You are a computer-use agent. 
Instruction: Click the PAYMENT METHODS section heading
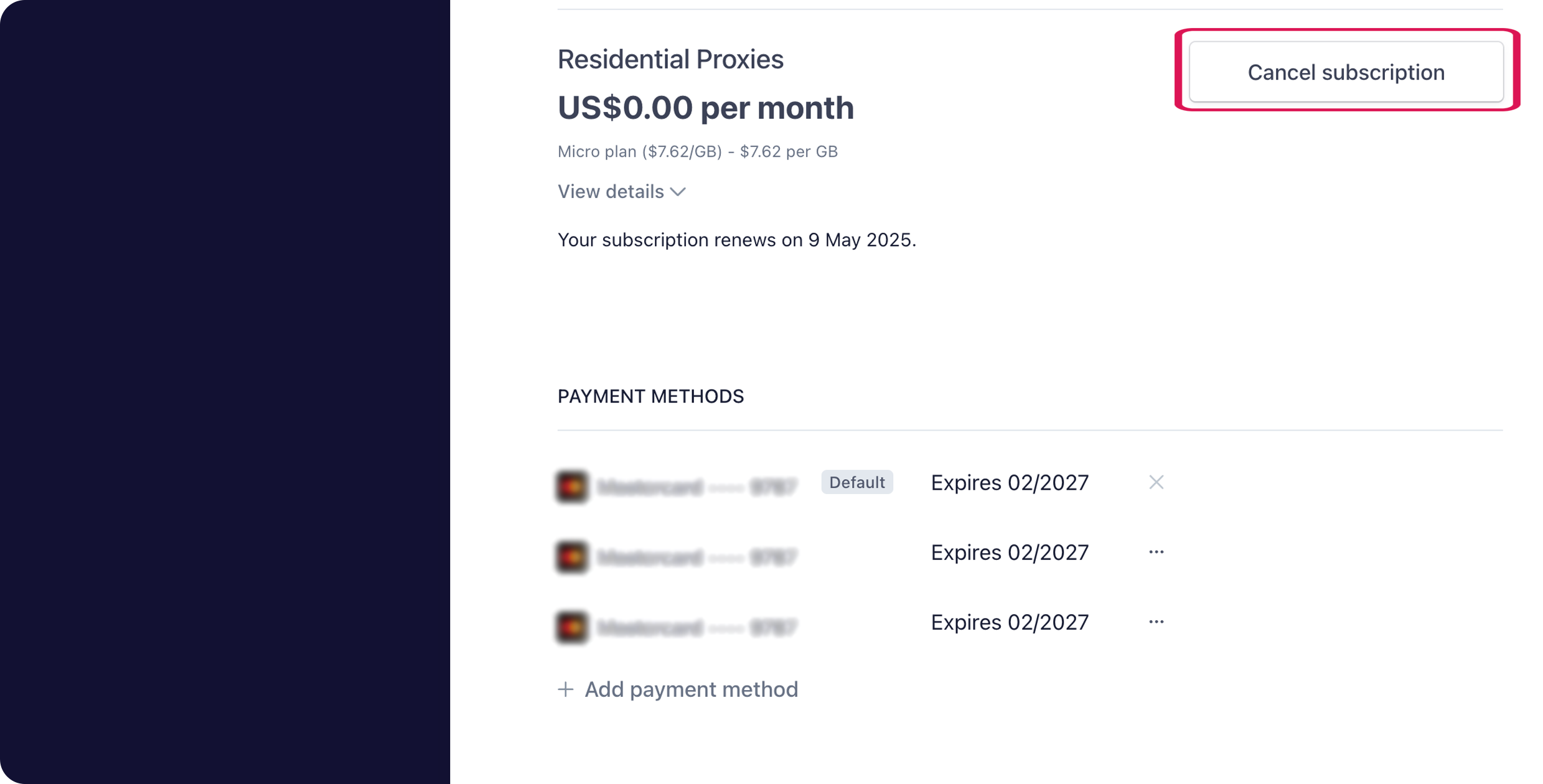pyautogui.click(x=650, y=396)
